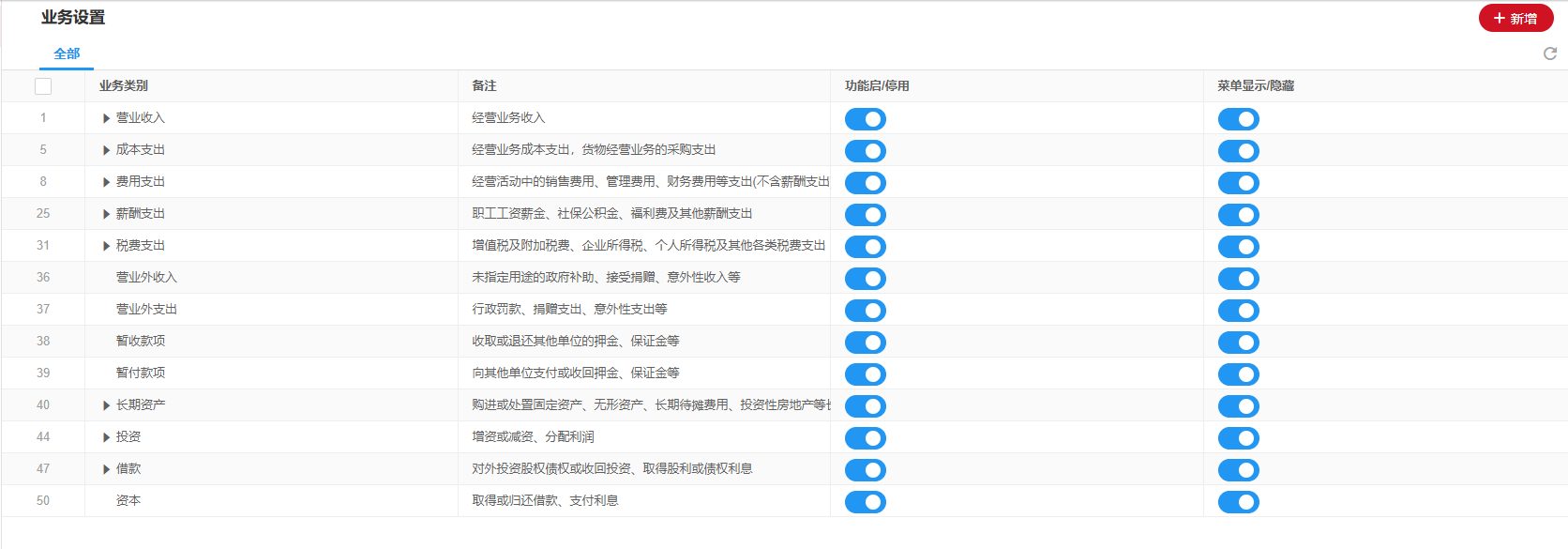Toggle 功能启/停用 switch for 暂收款项

point(866,343)
